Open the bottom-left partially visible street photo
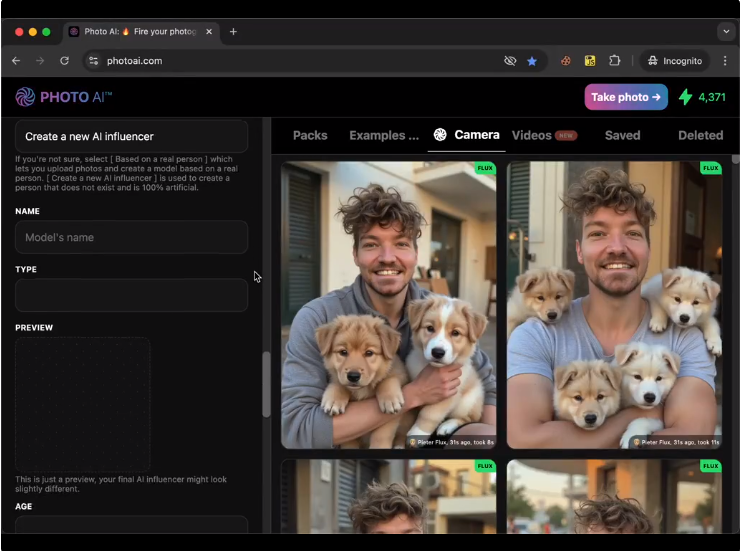Image resolution: width=740 pixels, height=551 pixels. [x=388, y=497]
